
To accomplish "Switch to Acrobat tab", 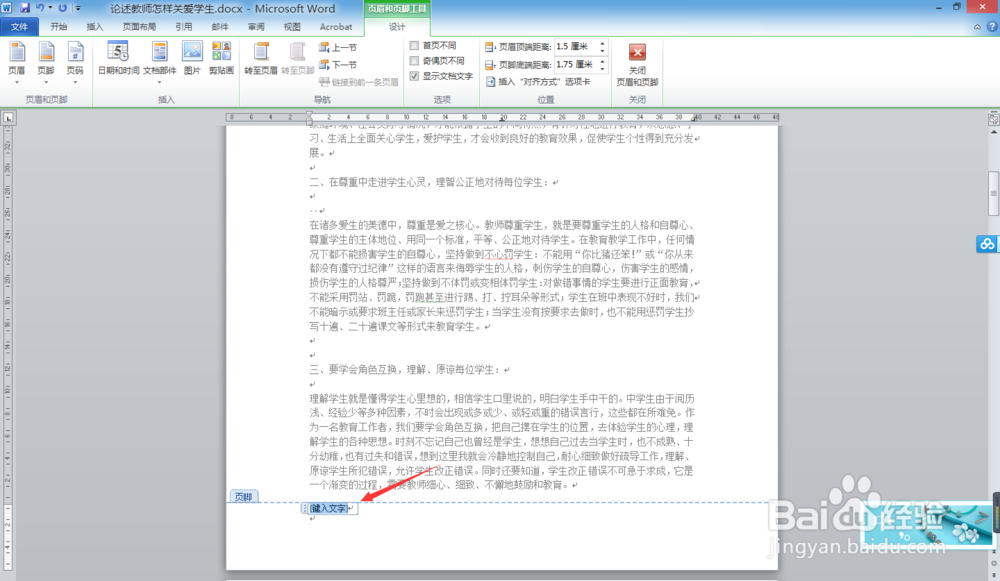I will point(336,27).
